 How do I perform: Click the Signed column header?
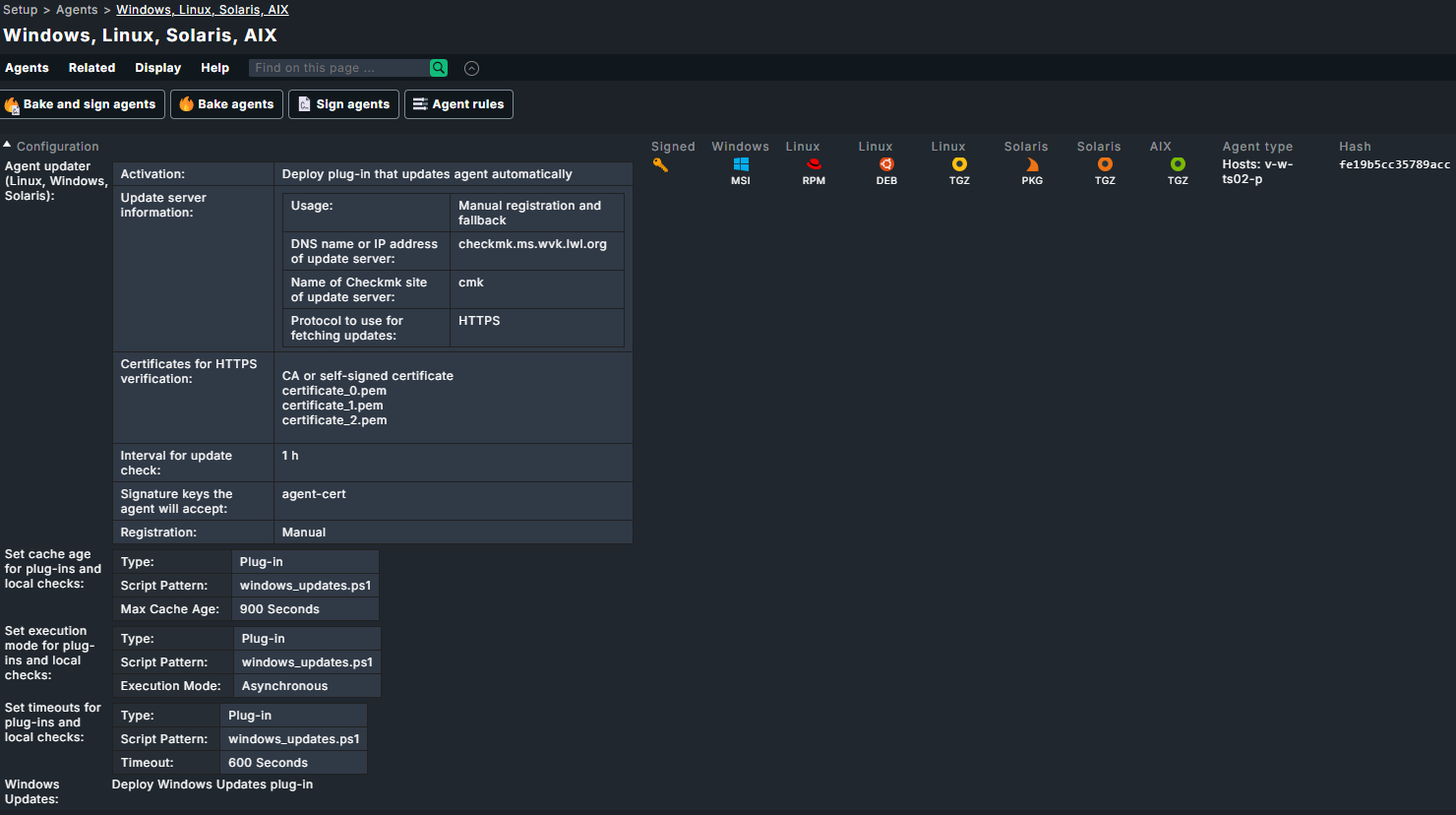(x=673, y=147)
